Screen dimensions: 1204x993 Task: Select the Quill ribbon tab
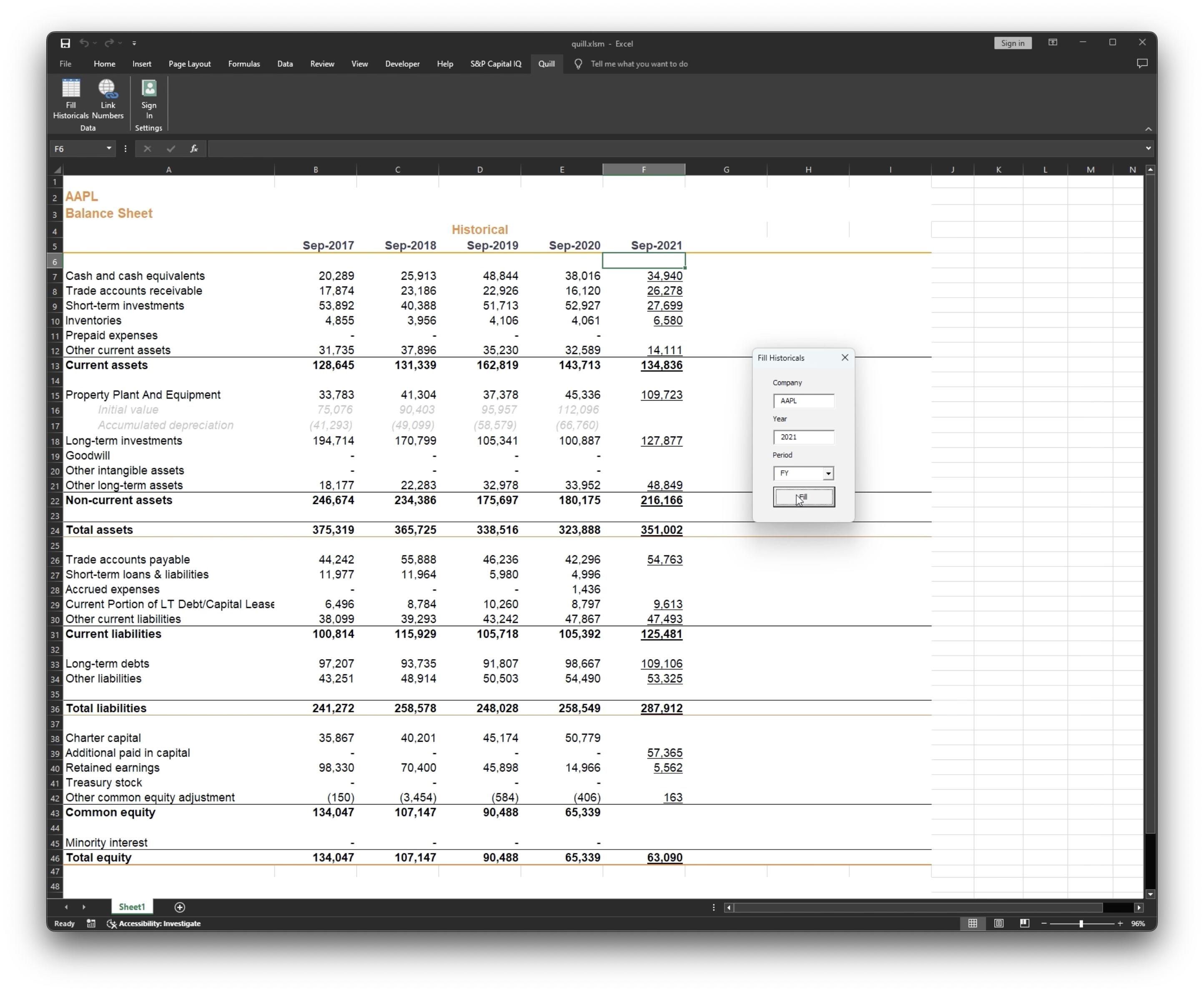click(546, 64)
